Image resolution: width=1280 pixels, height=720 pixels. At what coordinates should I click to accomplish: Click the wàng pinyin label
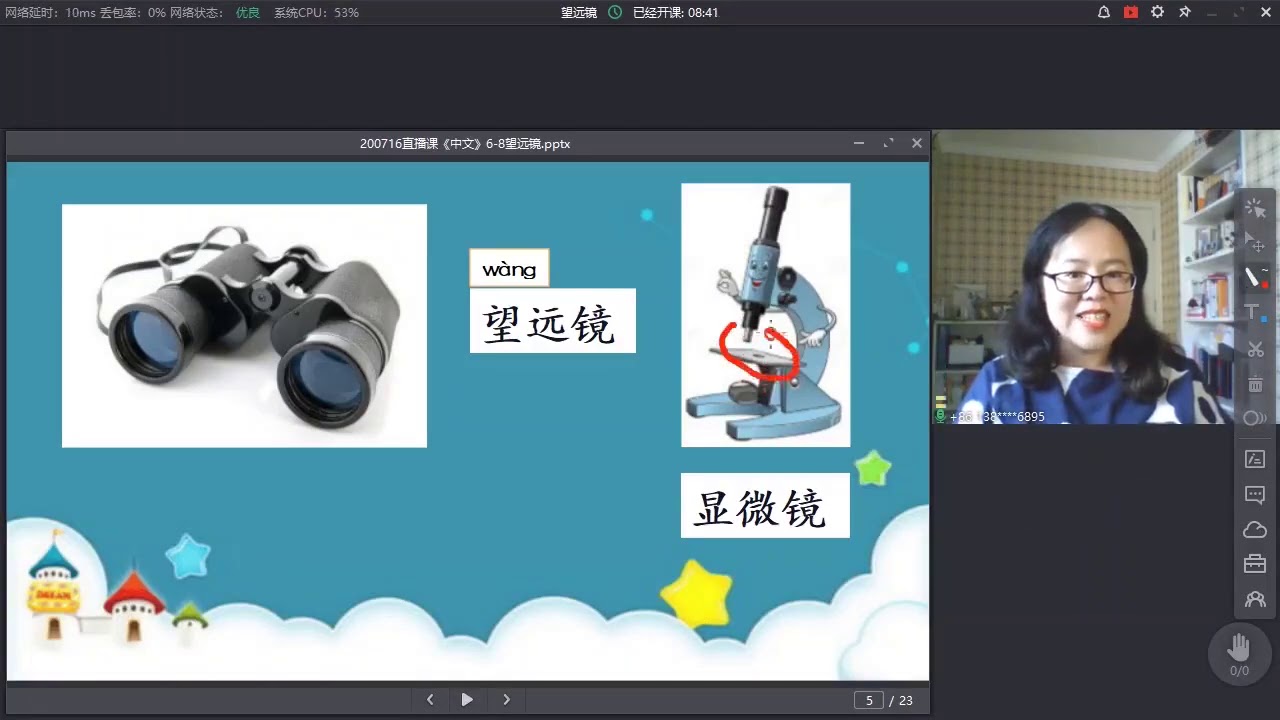tap(509, 268)
